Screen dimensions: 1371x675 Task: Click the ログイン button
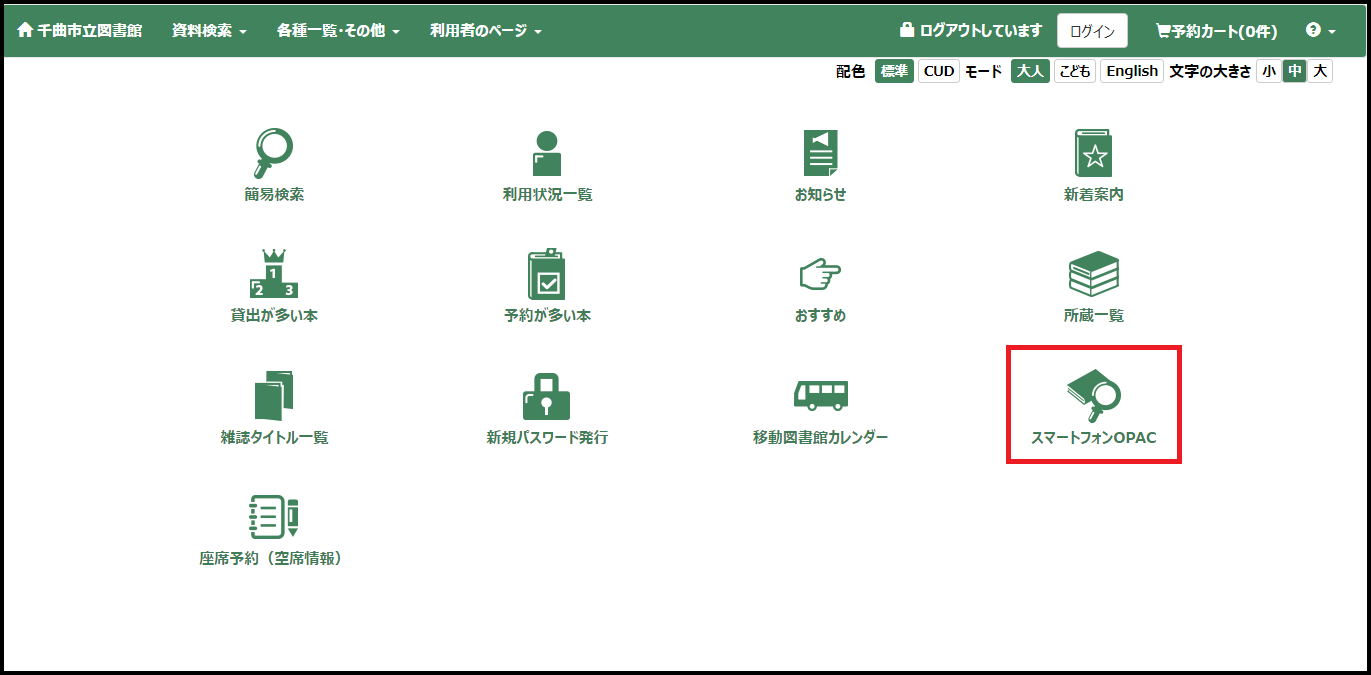tap(1092, 31)
